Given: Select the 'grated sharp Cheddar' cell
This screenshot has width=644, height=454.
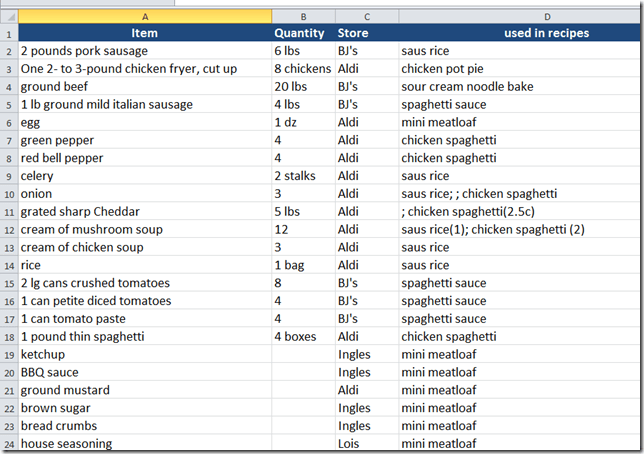Looking at the screenshot, I should click(145, 211).
